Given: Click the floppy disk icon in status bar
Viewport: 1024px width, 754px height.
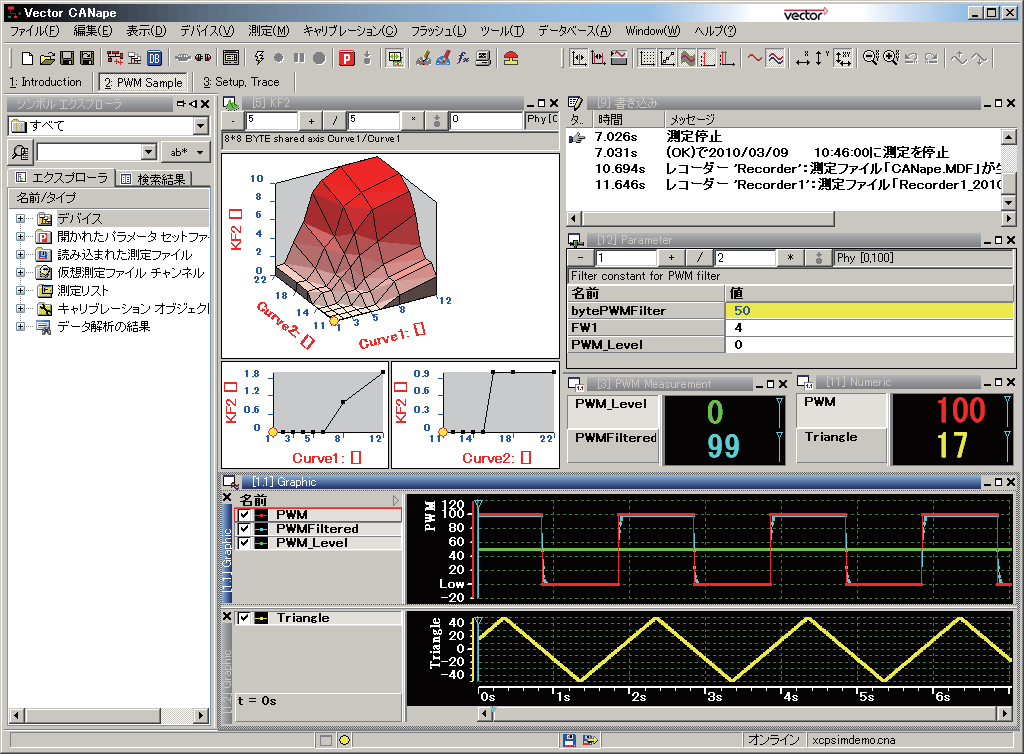Looking at the screenshot, I should click(568, 740).
